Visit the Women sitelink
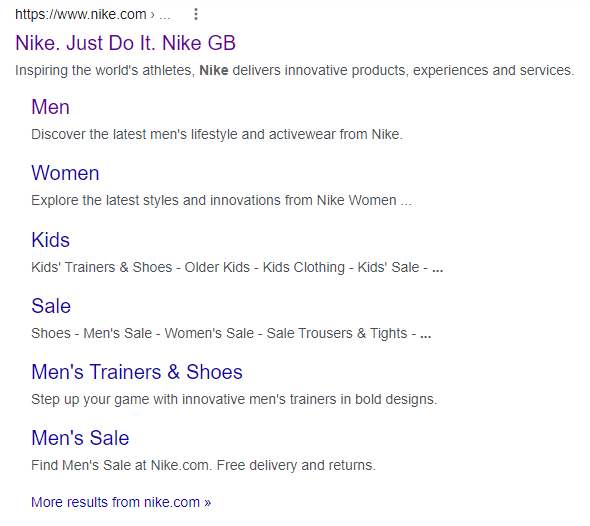The image size is (590, 526). click(x=65, y=173)
